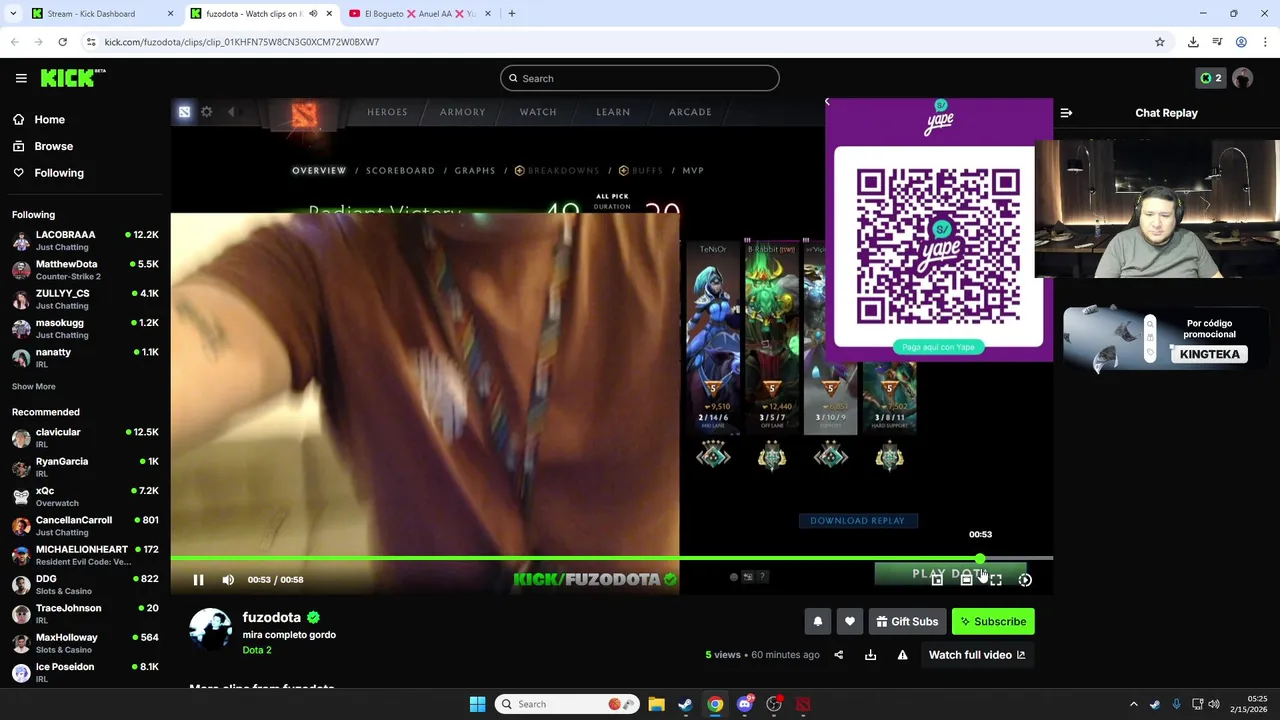Screen dimensions: 1280x720
Task: Open Chrome media controls icon
Action: point(1217,42)
